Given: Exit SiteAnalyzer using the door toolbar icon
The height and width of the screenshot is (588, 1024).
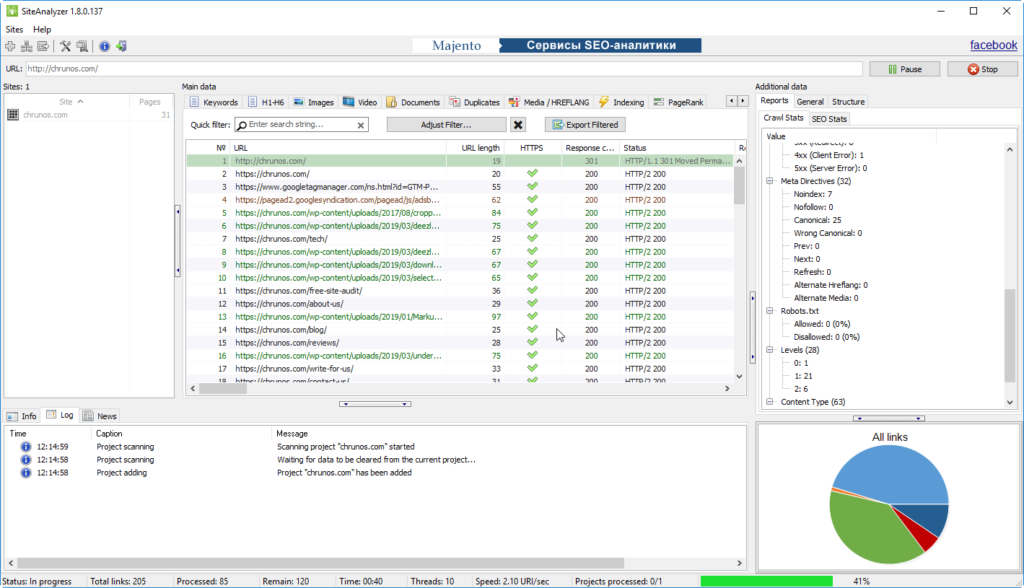Looking at the screenshot, I should (122, 46).
